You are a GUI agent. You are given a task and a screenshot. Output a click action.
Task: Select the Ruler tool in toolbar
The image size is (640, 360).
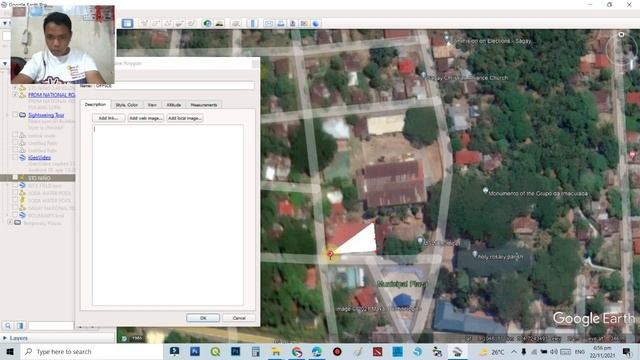click(x=252, y=23)
